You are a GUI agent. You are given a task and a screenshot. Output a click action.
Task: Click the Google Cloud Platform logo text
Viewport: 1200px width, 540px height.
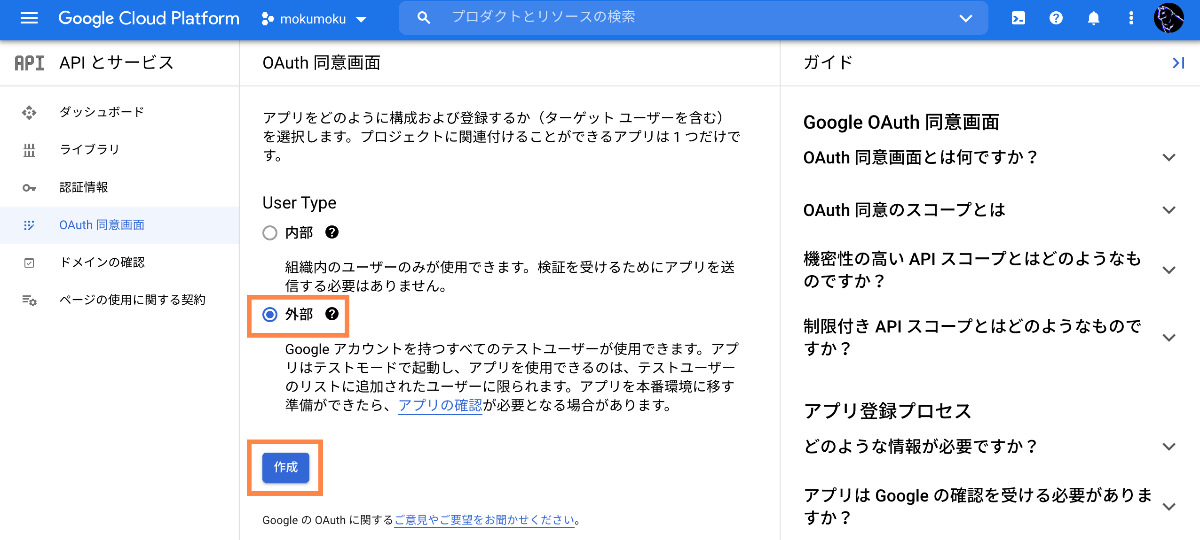149,18
